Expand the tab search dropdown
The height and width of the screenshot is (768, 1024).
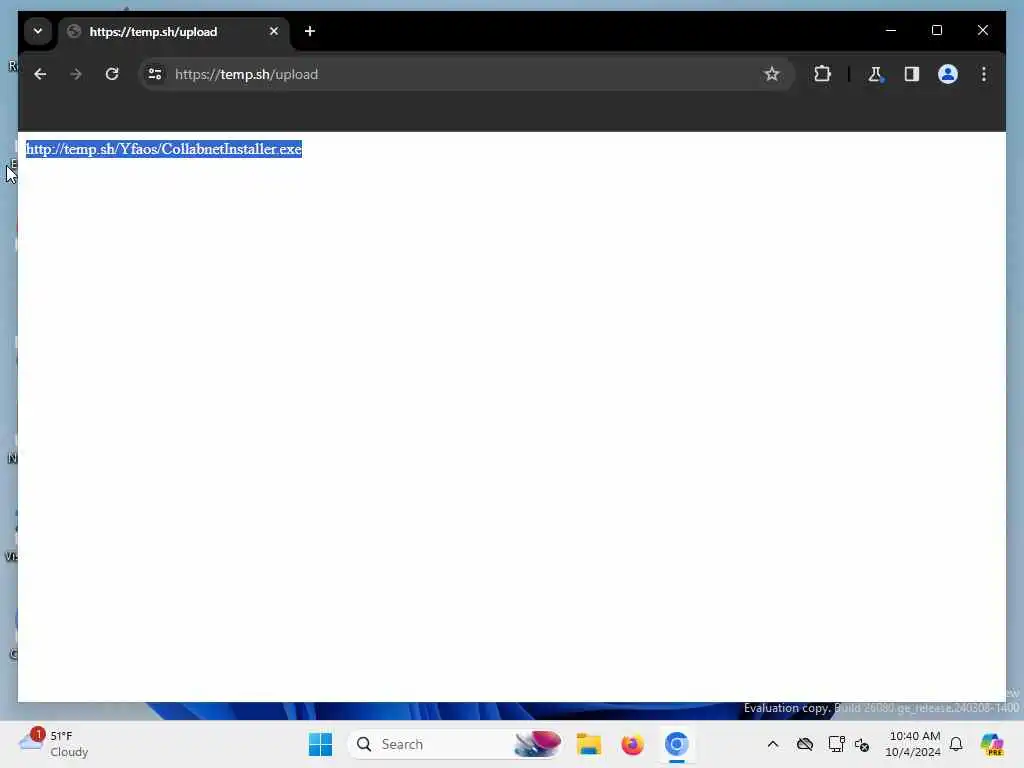(x=38, y=31)
